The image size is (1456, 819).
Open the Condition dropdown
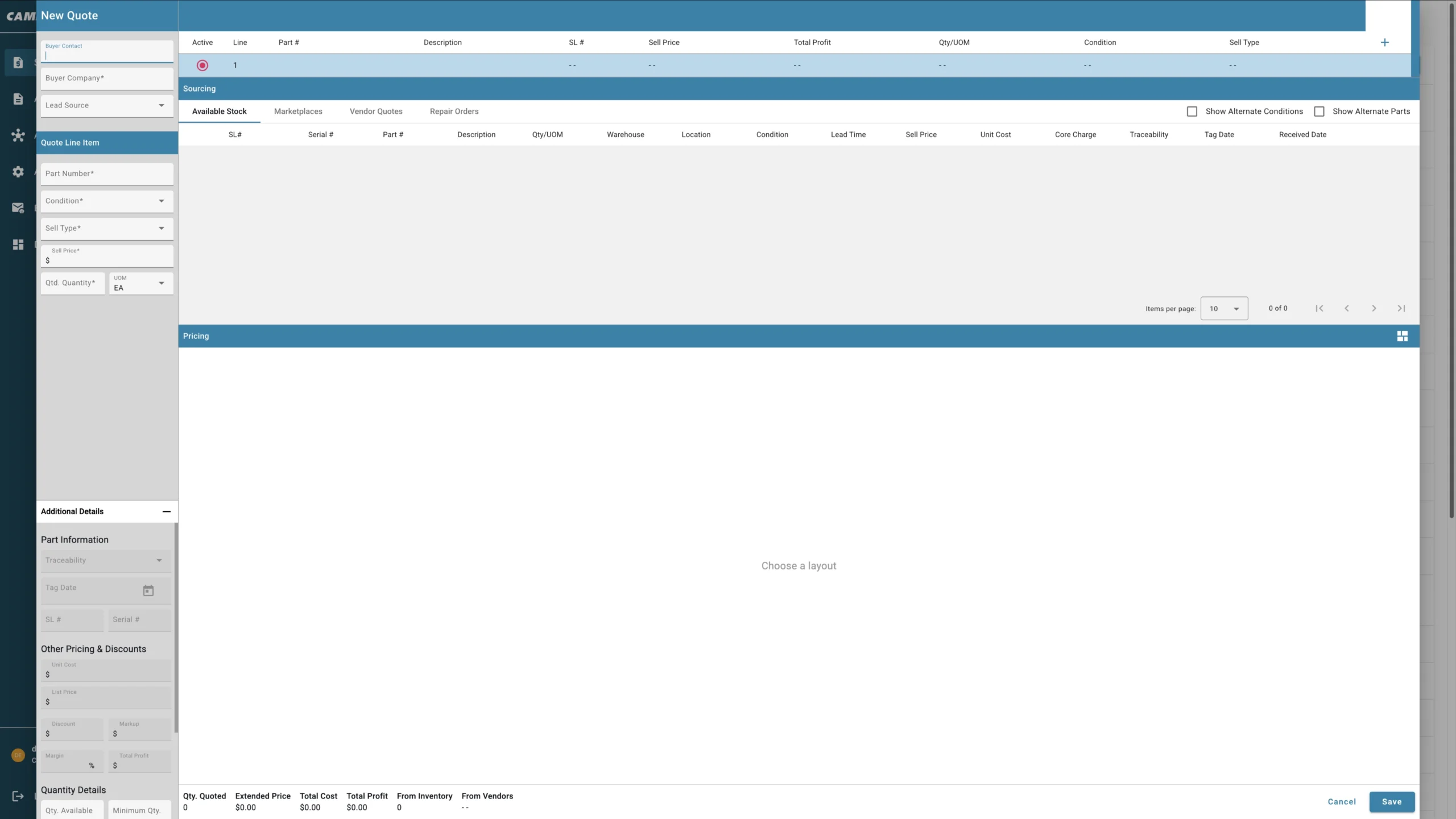[107, 201]
